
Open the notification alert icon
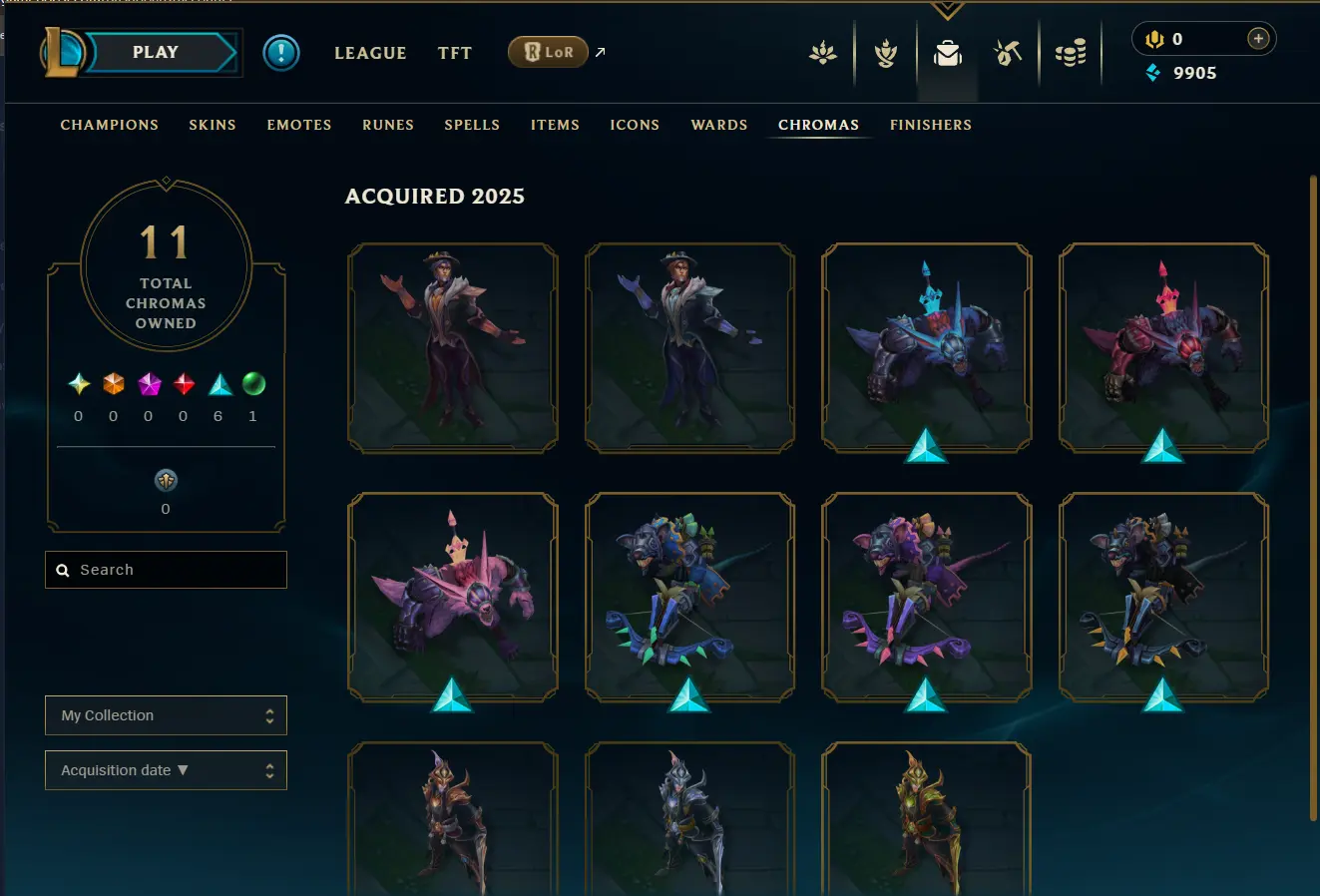point(281,53)
